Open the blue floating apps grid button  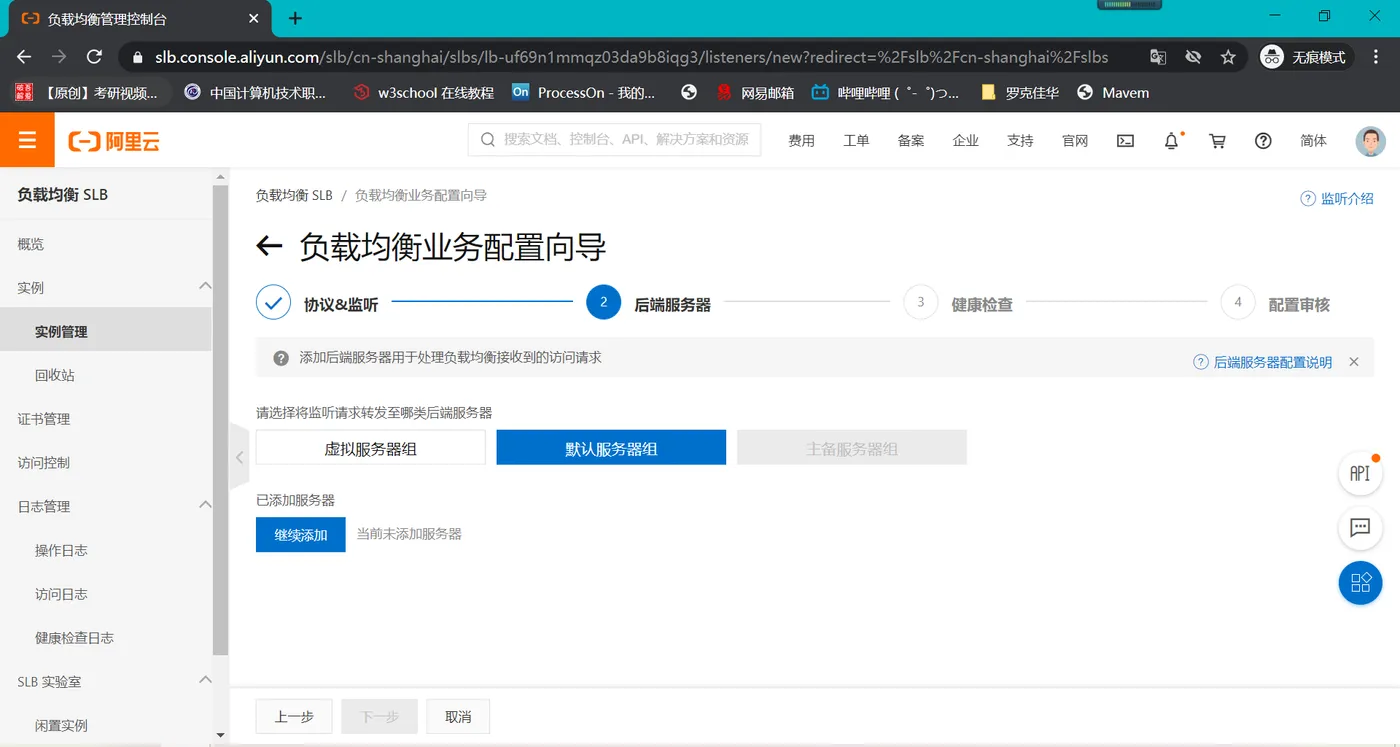click(x=1360, y=583)
